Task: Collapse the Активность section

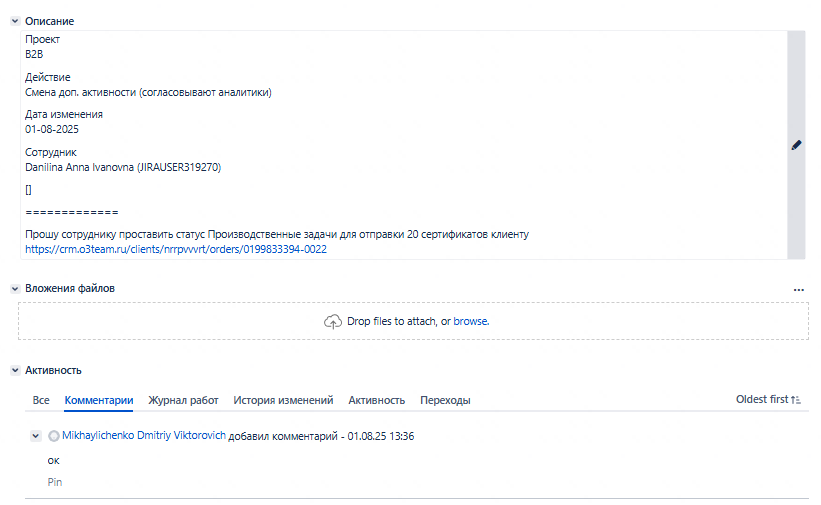Action: tap(15, 370)
